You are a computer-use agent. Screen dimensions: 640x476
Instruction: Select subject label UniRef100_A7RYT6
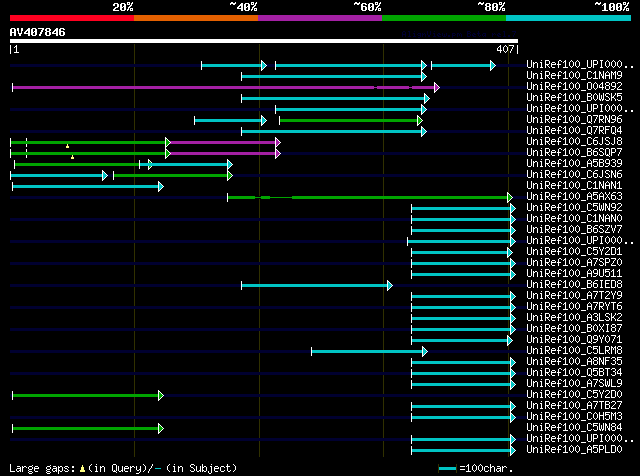pos(574,307)
